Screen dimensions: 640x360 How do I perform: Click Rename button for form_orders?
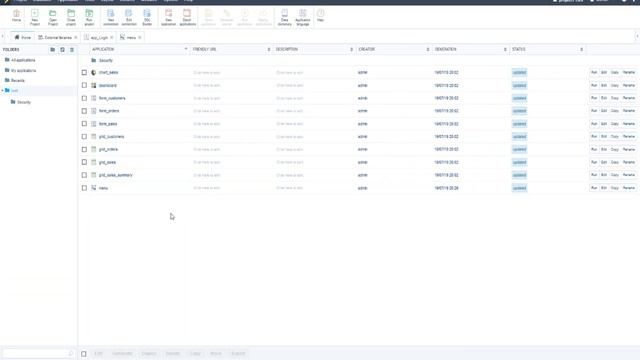tap(629, 111)
